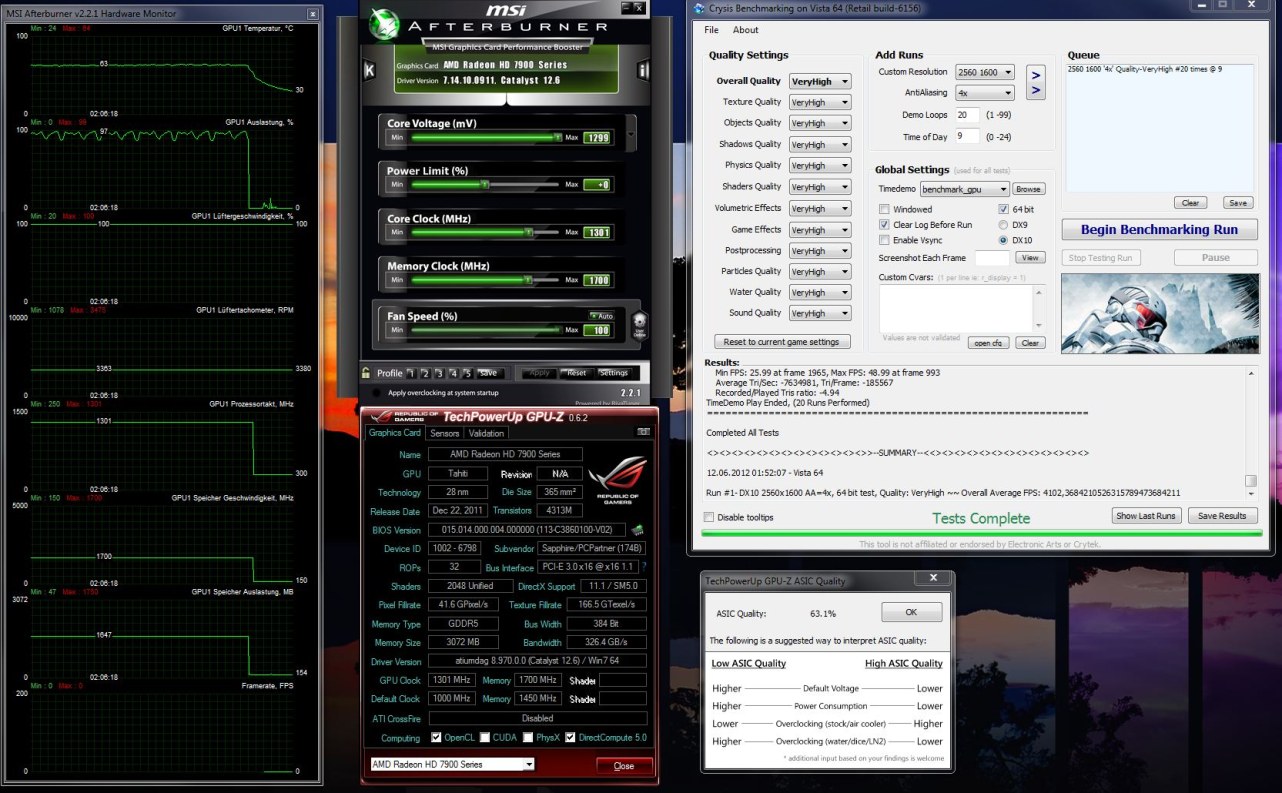Click the Crysis Benchmarking title bar icon
Screen dimensions: 1282x793
701,7
